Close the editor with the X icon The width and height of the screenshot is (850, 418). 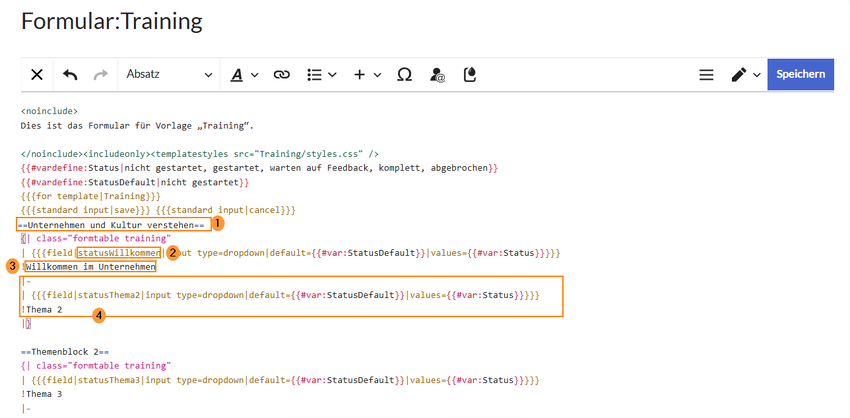[37, 74]
